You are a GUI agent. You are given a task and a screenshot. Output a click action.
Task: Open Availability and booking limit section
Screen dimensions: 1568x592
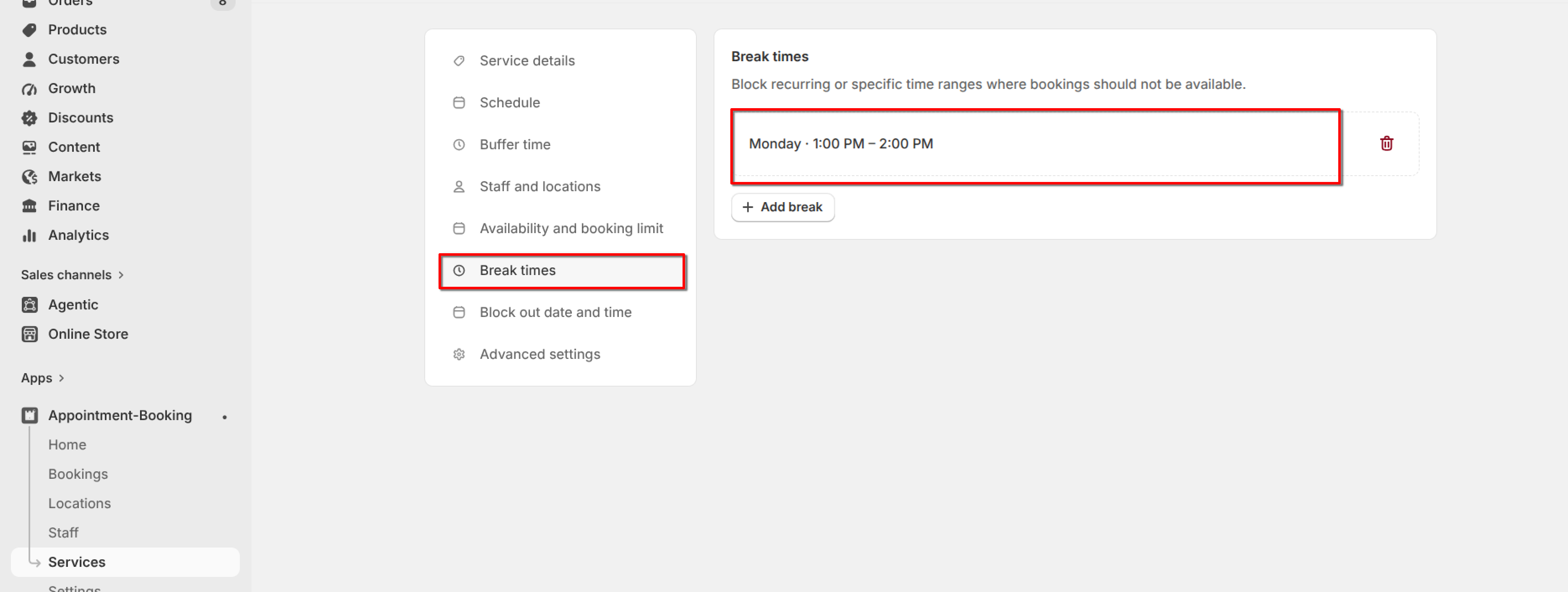tap(561, 228)
